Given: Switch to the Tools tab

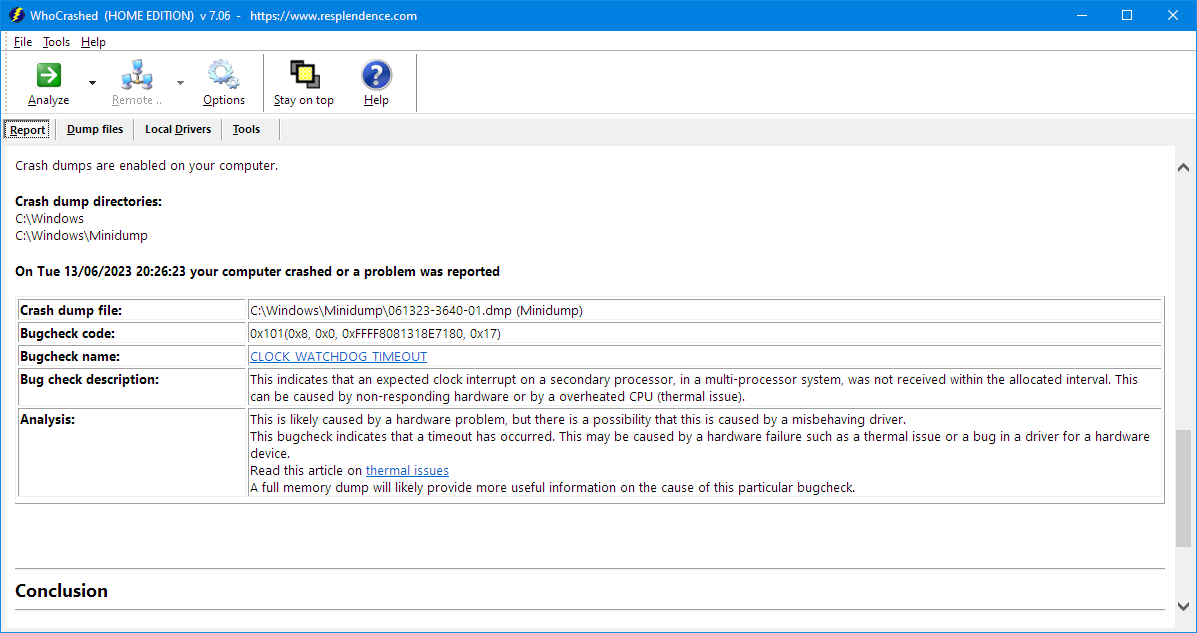Looking at the screenshot, I should 247,130.
